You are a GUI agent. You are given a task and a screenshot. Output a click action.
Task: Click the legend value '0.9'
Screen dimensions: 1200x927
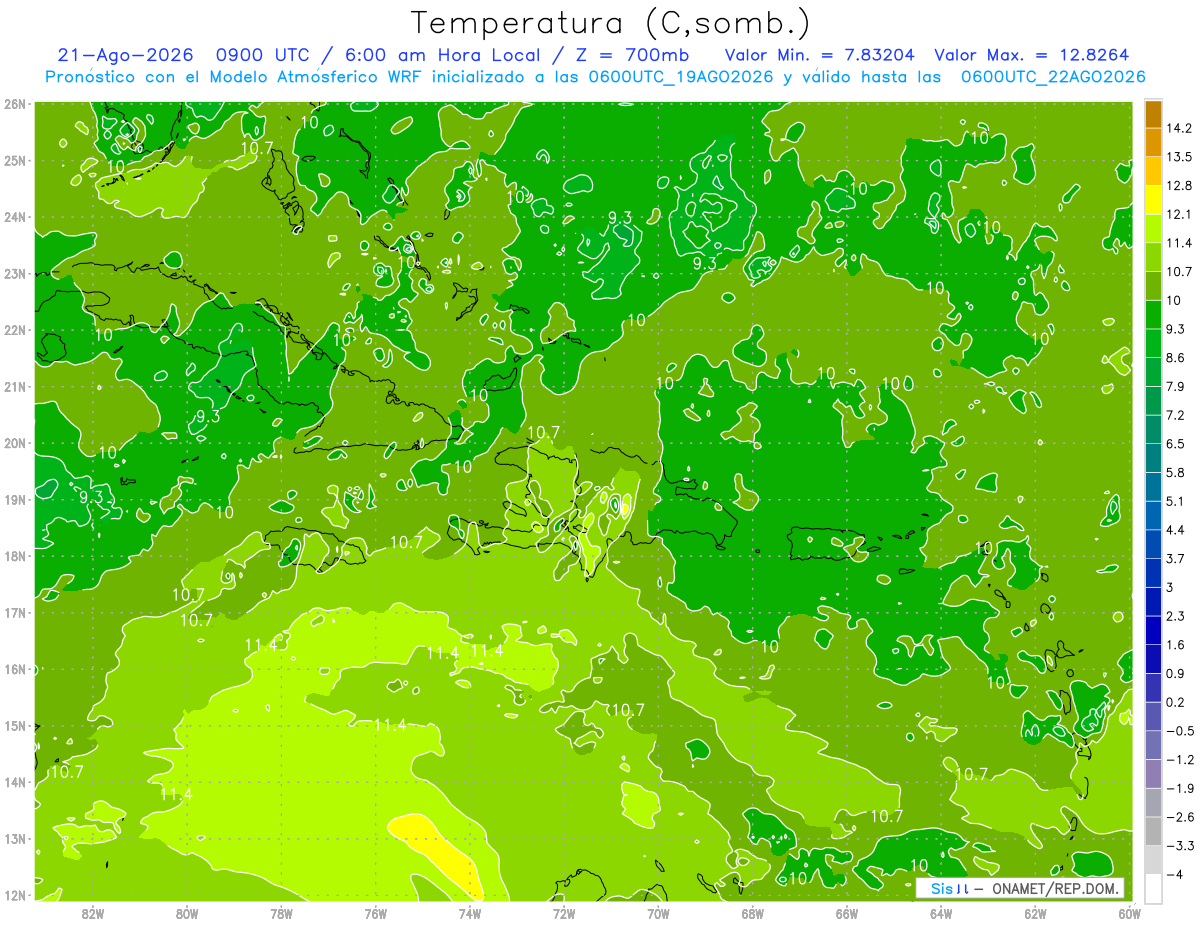coord(1176,673)
